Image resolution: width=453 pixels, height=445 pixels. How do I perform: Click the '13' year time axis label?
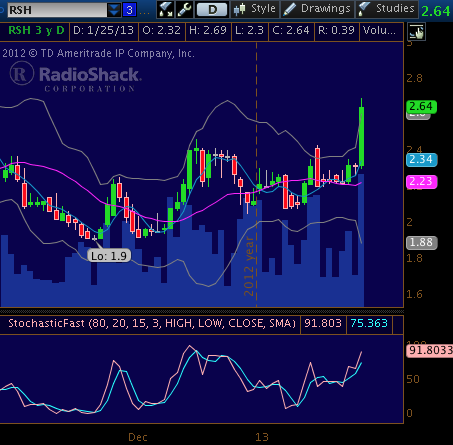pos(262,437)
